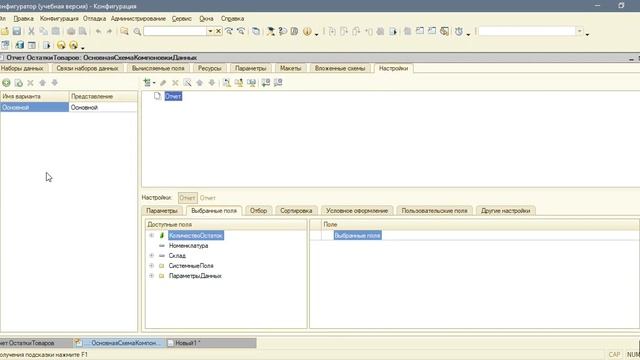Click the Отчет document icon in structure tree
640x360 pixels.
click(157, 96)
